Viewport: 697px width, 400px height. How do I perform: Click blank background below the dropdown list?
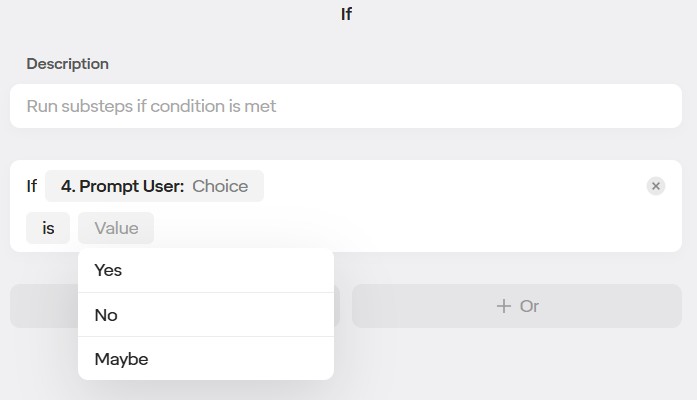tap(500, 370)
